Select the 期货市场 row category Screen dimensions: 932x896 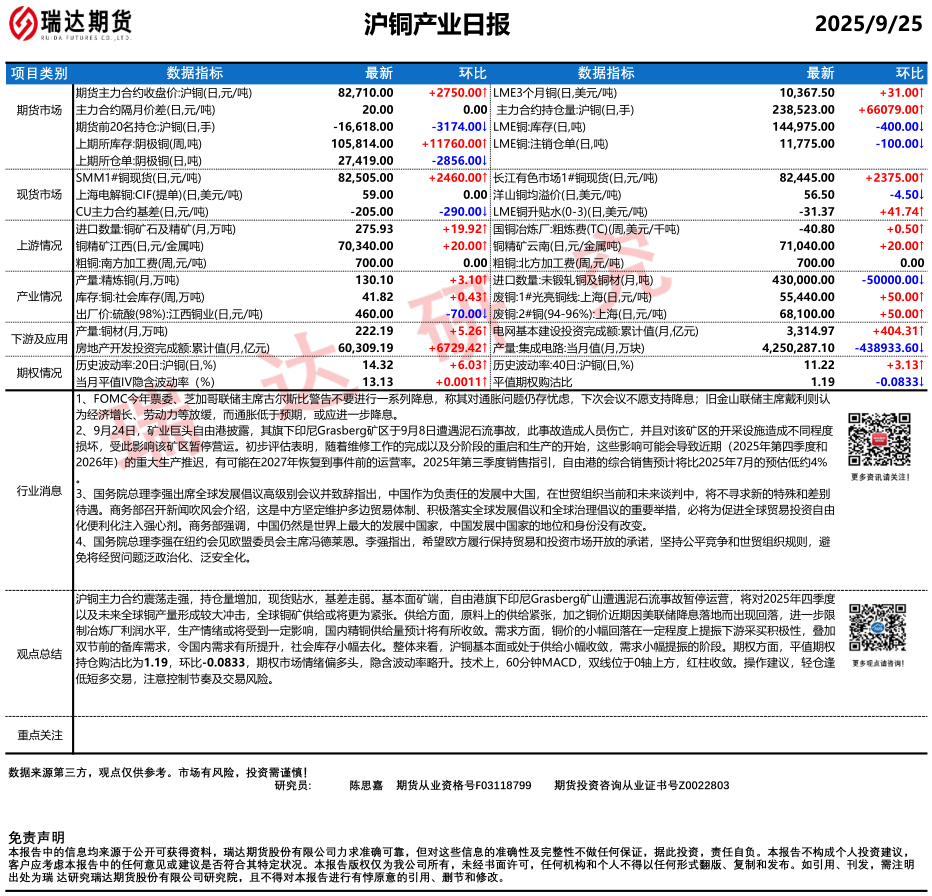pyautogui.click(x=39, y=109)
